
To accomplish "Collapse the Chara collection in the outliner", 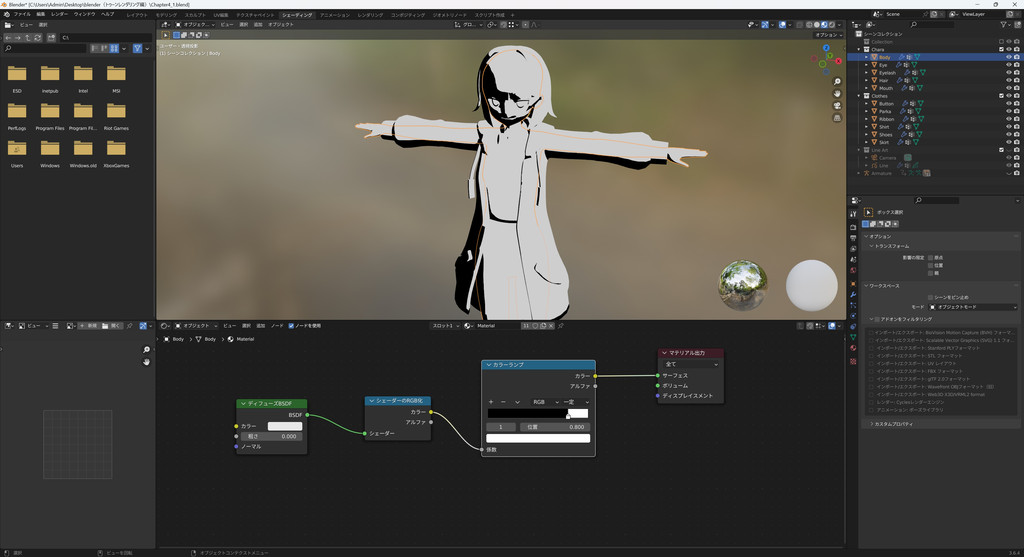I will click(859, 49).
